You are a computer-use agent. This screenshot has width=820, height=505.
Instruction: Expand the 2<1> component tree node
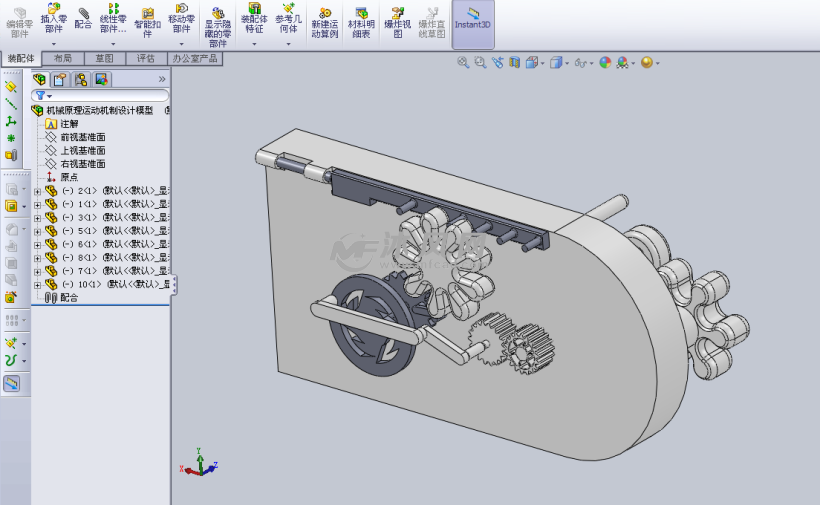click(x=37, y=191)
